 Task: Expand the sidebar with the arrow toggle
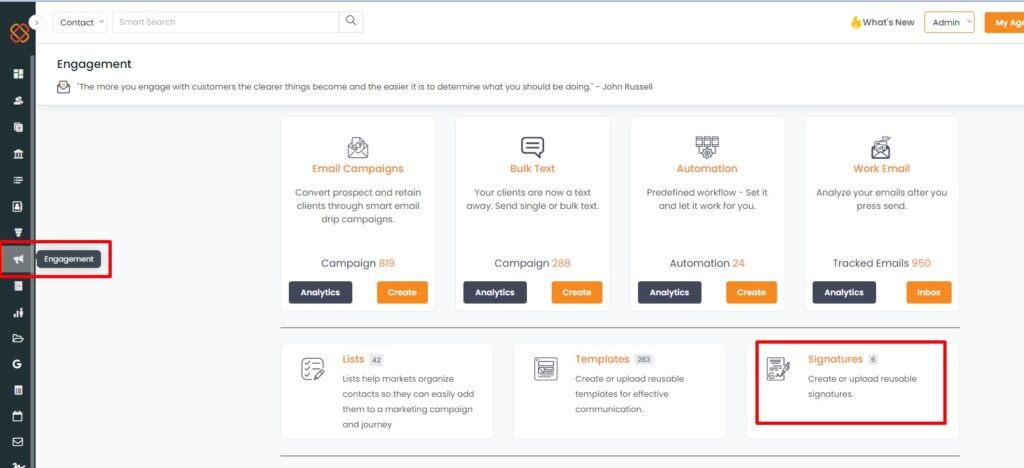(x=37, y=21)
